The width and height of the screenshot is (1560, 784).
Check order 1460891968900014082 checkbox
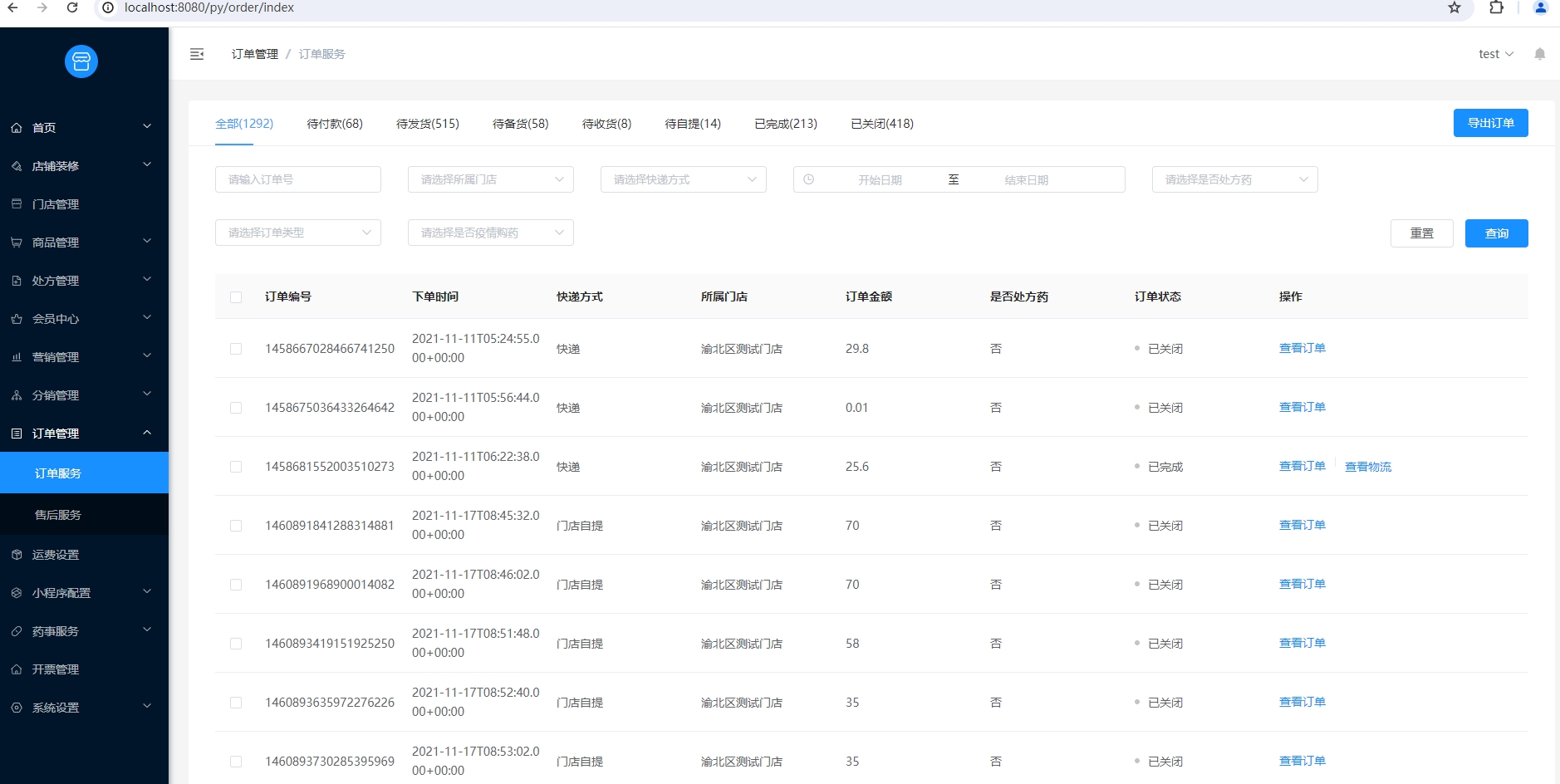point(236,585)
